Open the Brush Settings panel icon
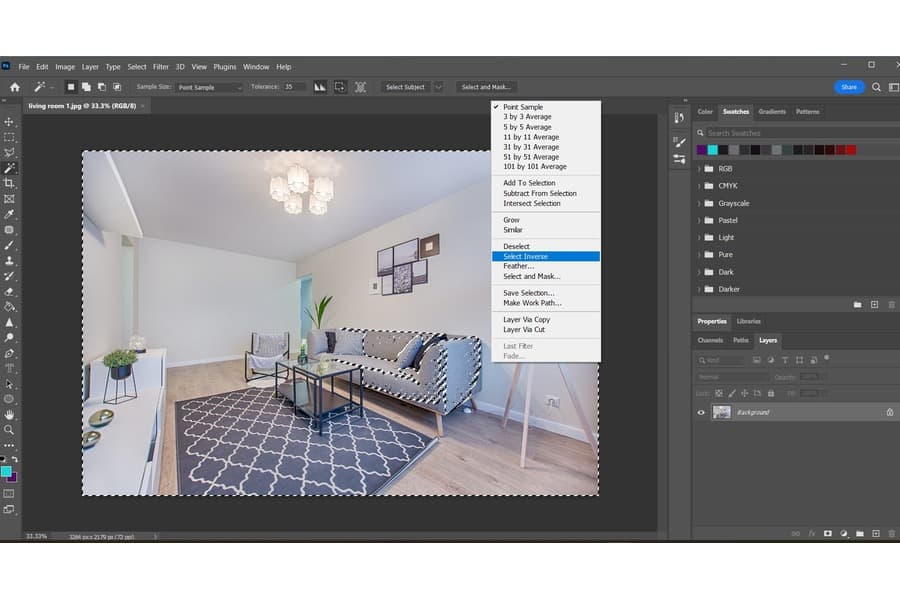This screenshot has height=600, width=900. point(679,141)
